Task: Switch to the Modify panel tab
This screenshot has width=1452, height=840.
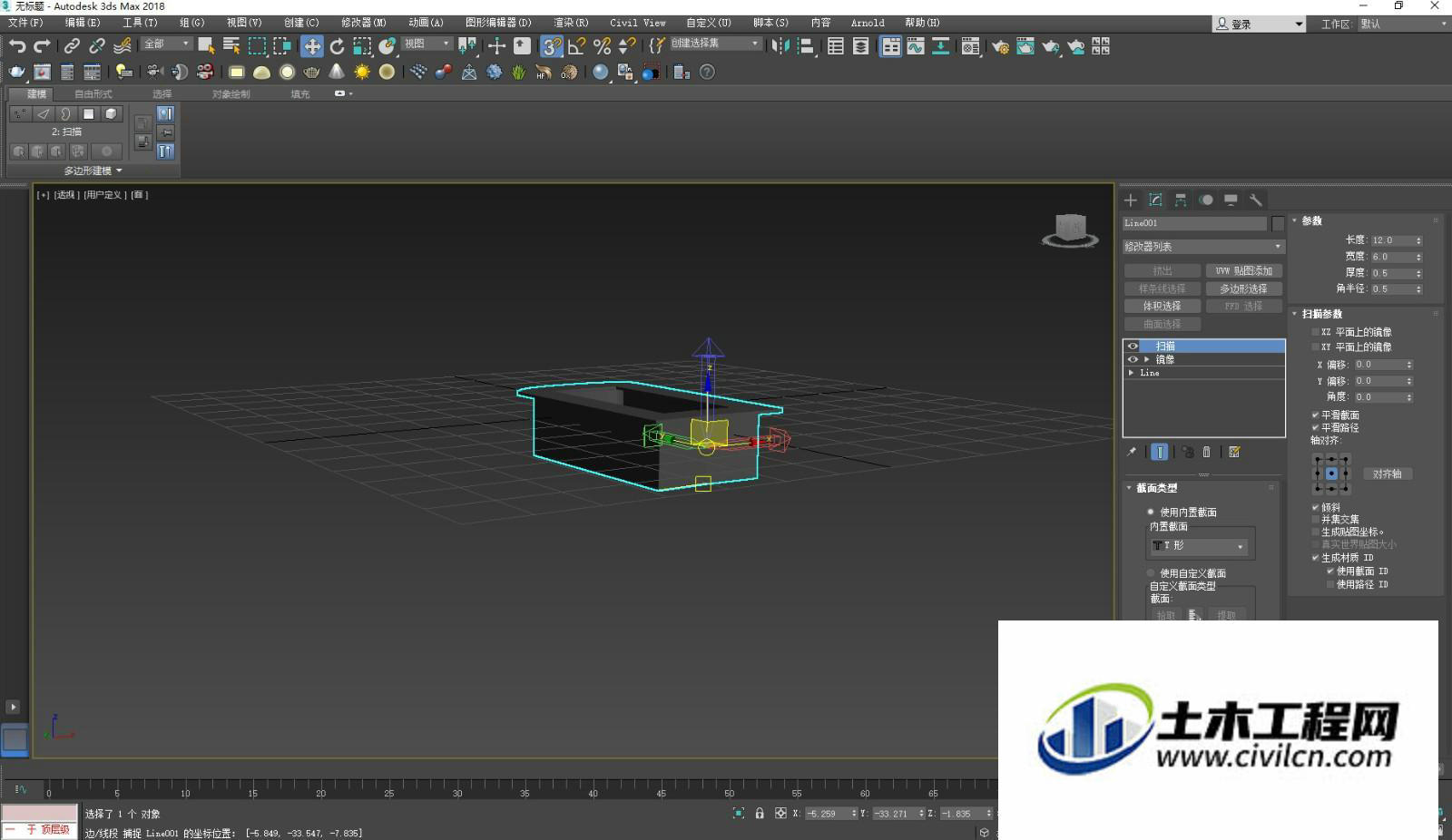Action: click(1155, 200)
